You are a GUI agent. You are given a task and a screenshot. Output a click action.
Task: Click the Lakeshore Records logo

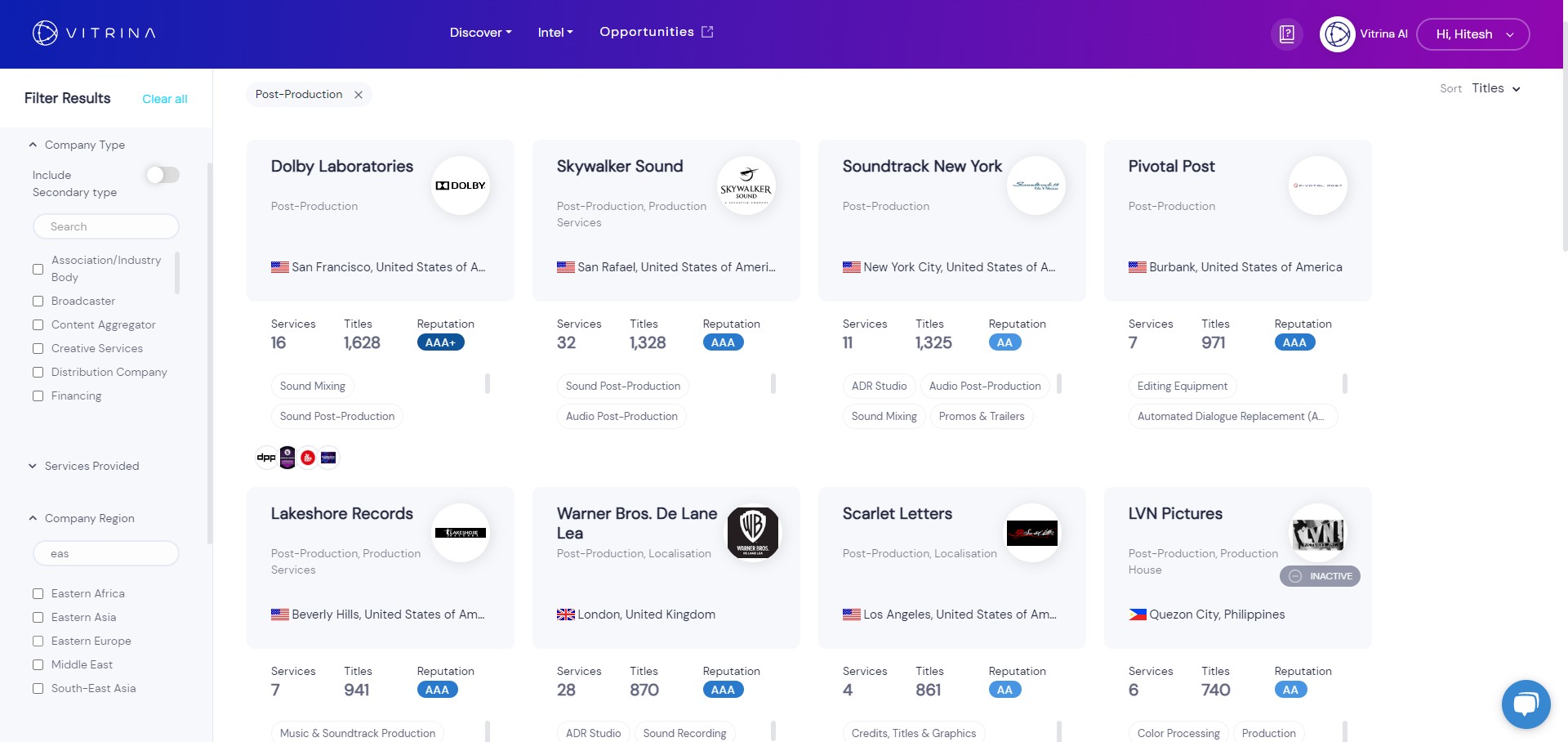click(461, 533)
